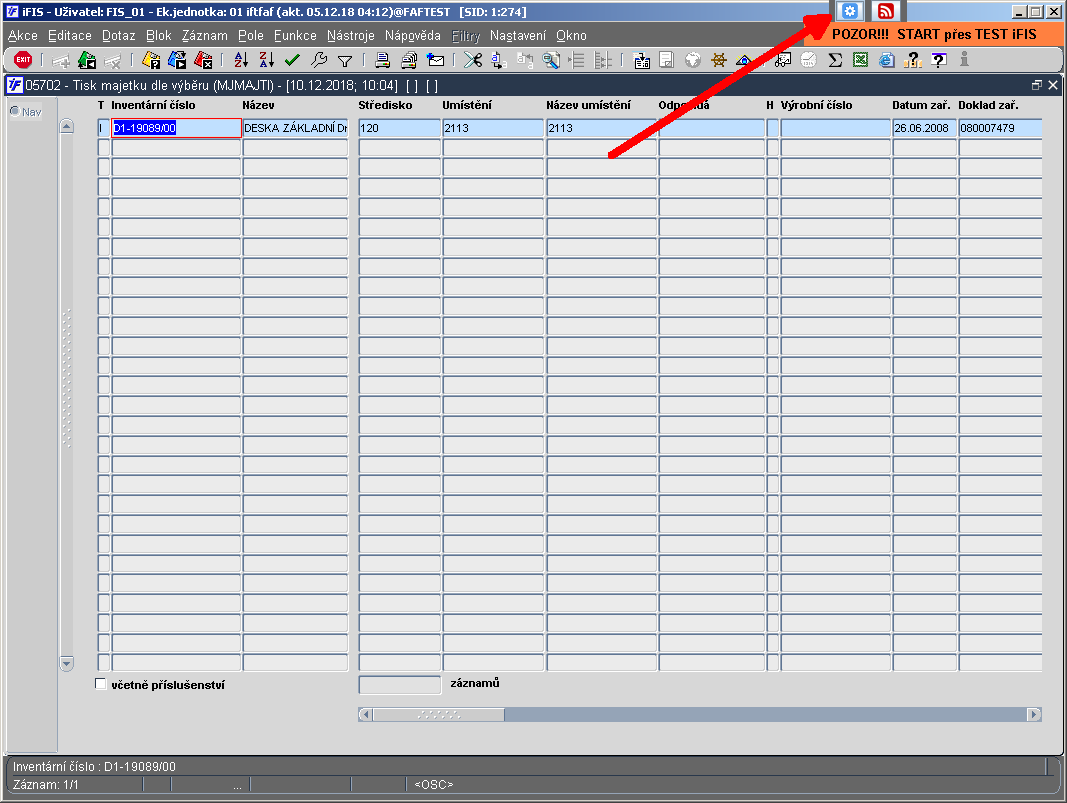Click the horizontal scrollbar thumb
The image size is (1067, 803).
click(439, 715)
